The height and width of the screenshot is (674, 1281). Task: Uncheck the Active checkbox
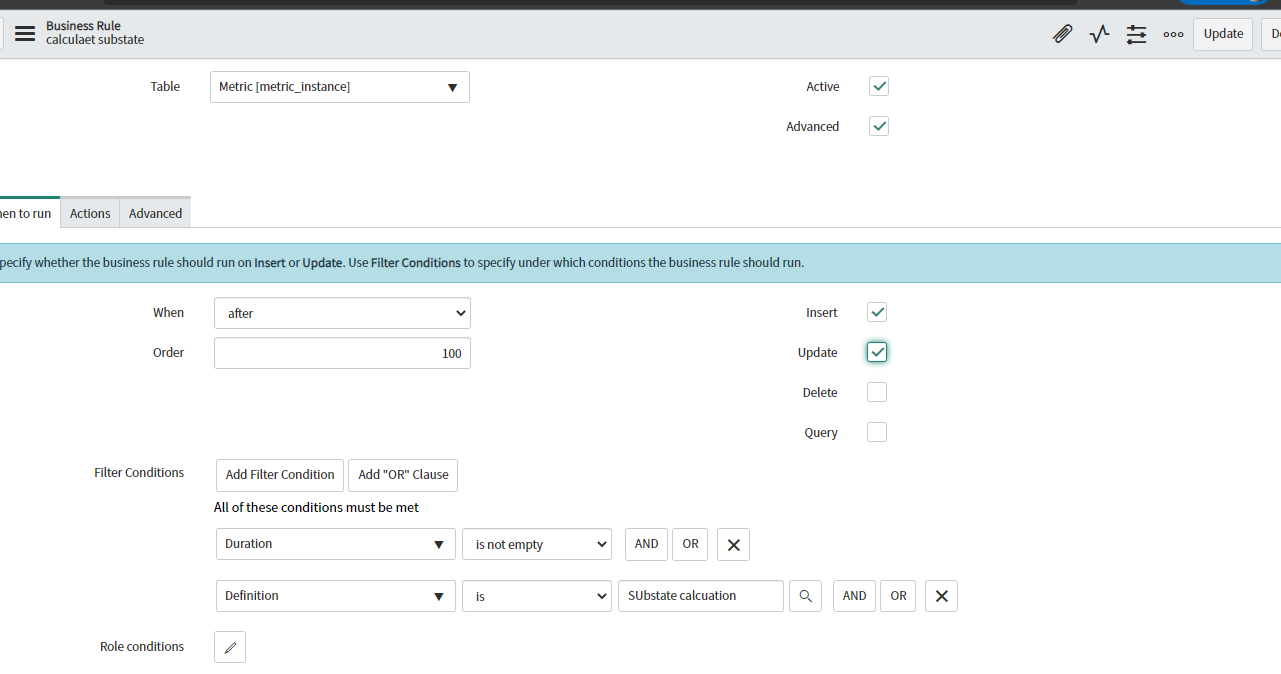(x=879, y=86)
